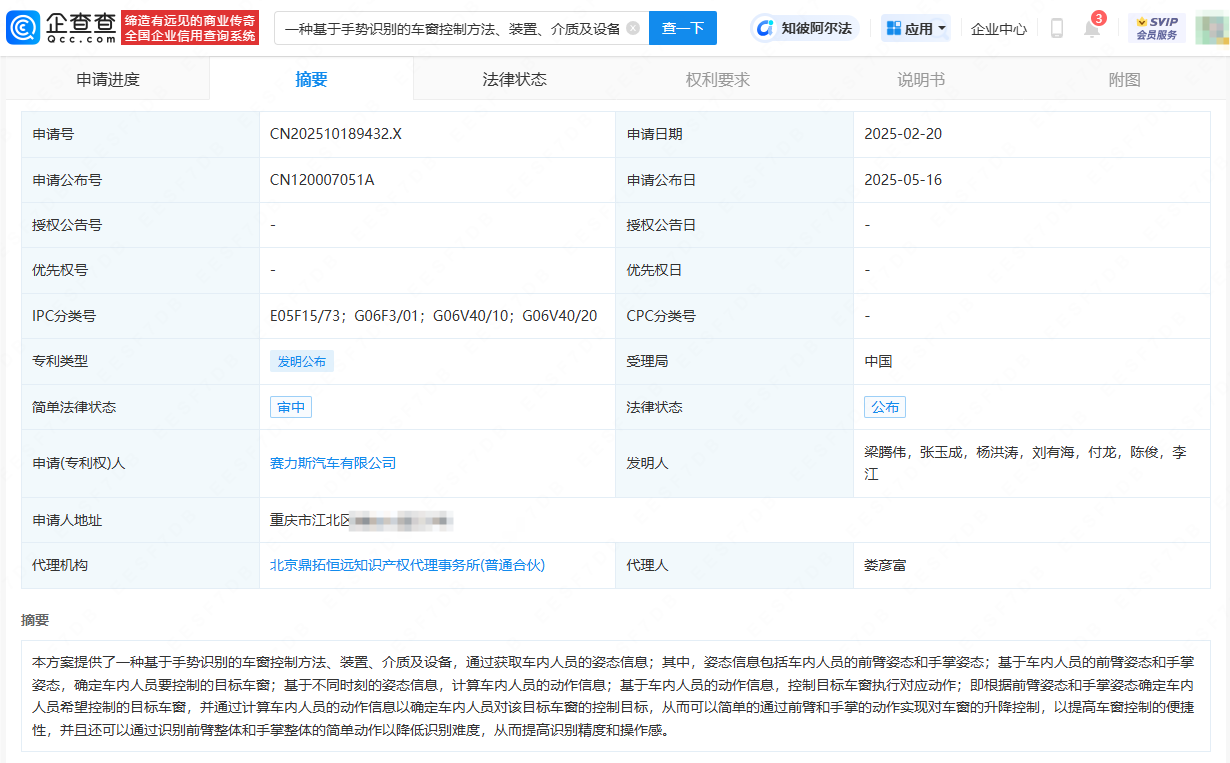Click the 公布 legal status tag
This screenshot has width=1230, height=763.
(x=885, y=407)
